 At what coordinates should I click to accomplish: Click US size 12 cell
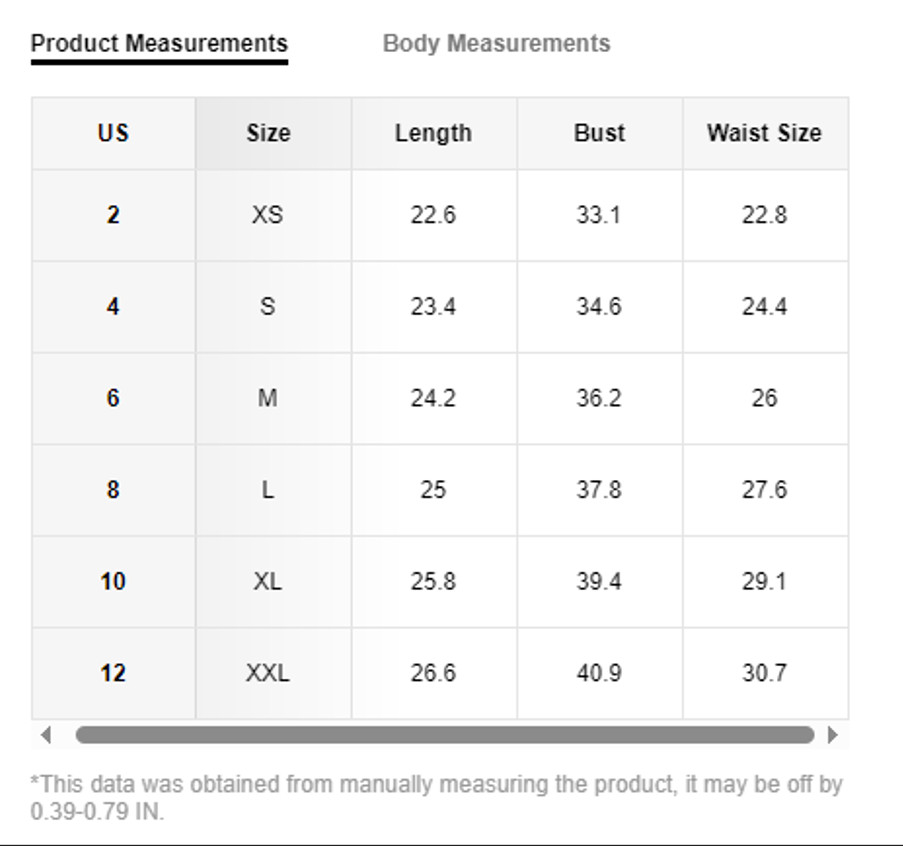[113, 673]
